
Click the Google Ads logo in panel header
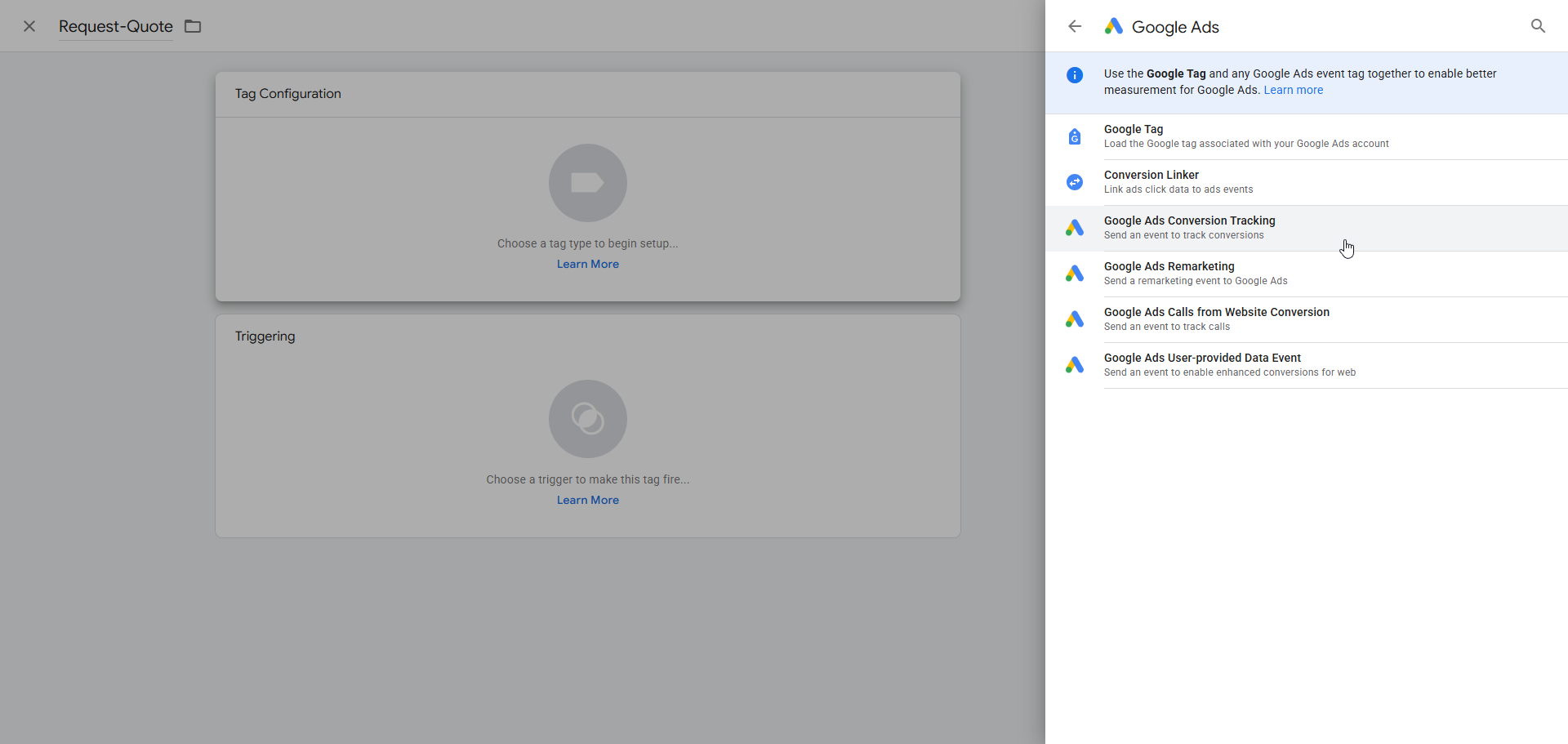pos(1114,26)
